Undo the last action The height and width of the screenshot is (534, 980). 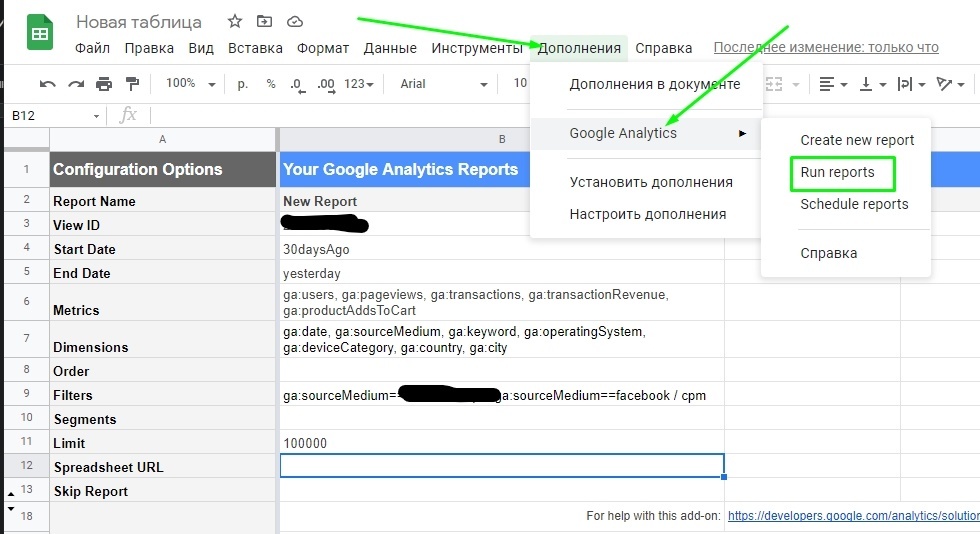point(48,84)
